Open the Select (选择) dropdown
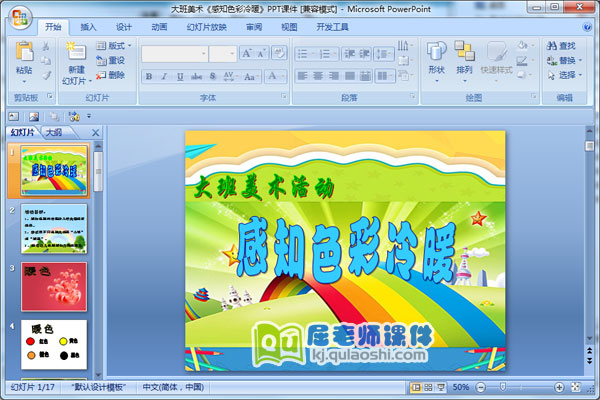 [x=564, y=75]
